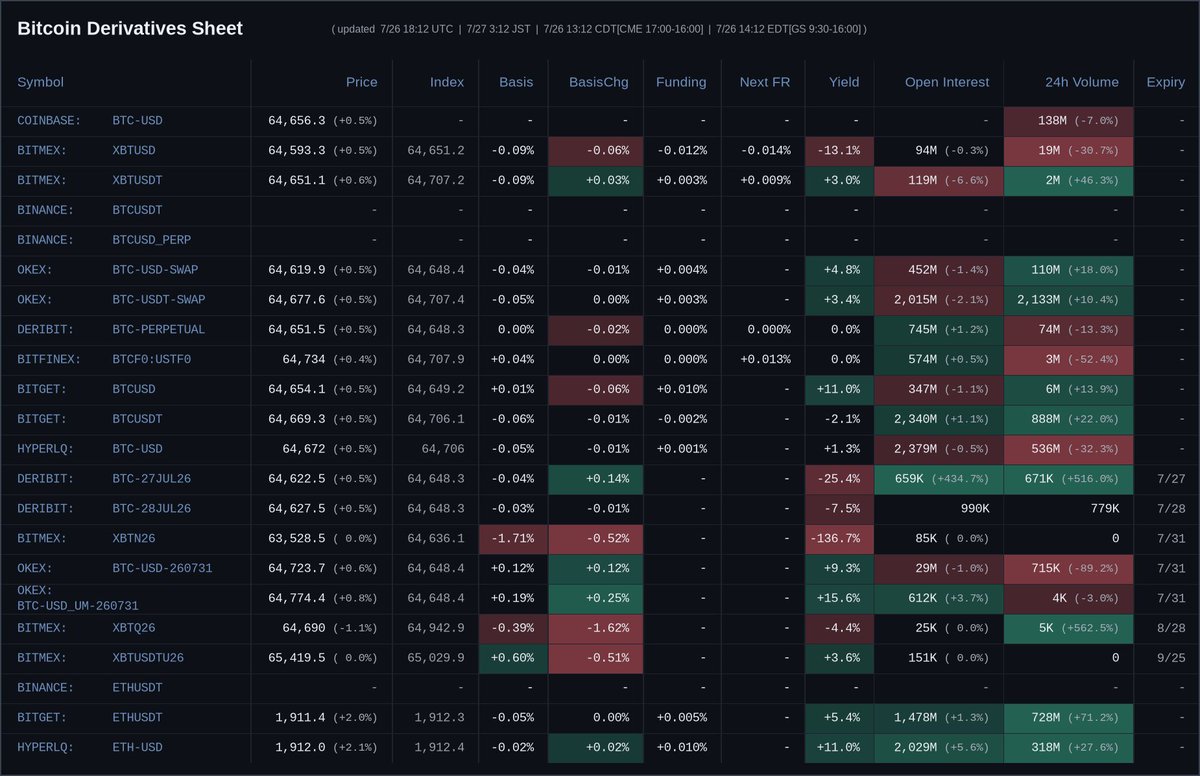The height and width of the screenshot is (776, 1200).
Task: Click the XBTUSD funding value -0.012%
Action: (682, 151)
